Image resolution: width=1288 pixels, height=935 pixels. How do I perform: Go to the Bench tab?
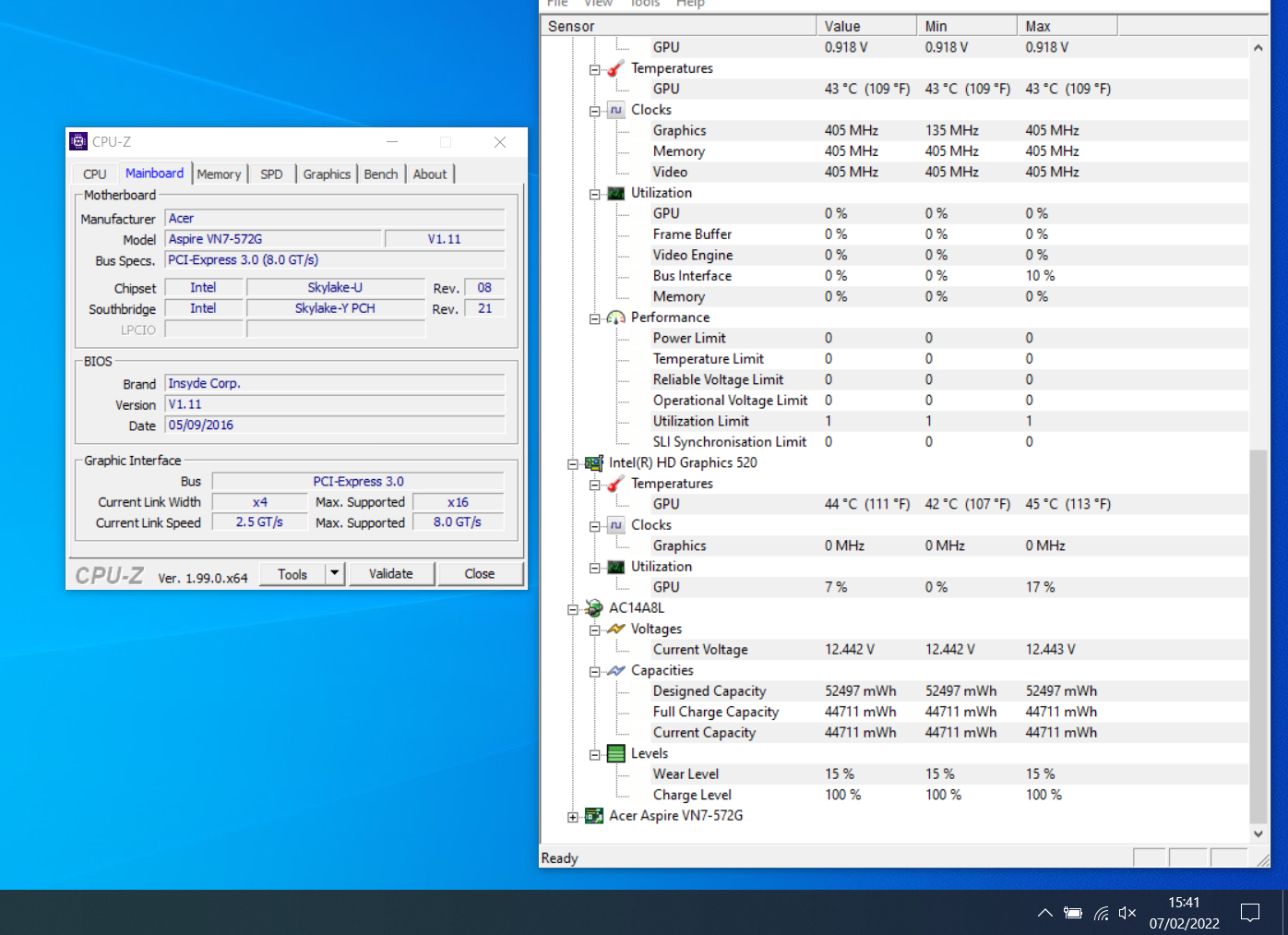381,174
